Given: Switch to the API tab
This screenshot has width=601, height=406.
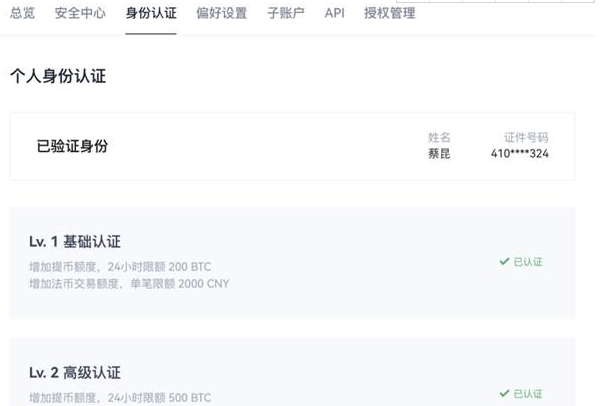Looking at the screenshot, I should [335, 13].
